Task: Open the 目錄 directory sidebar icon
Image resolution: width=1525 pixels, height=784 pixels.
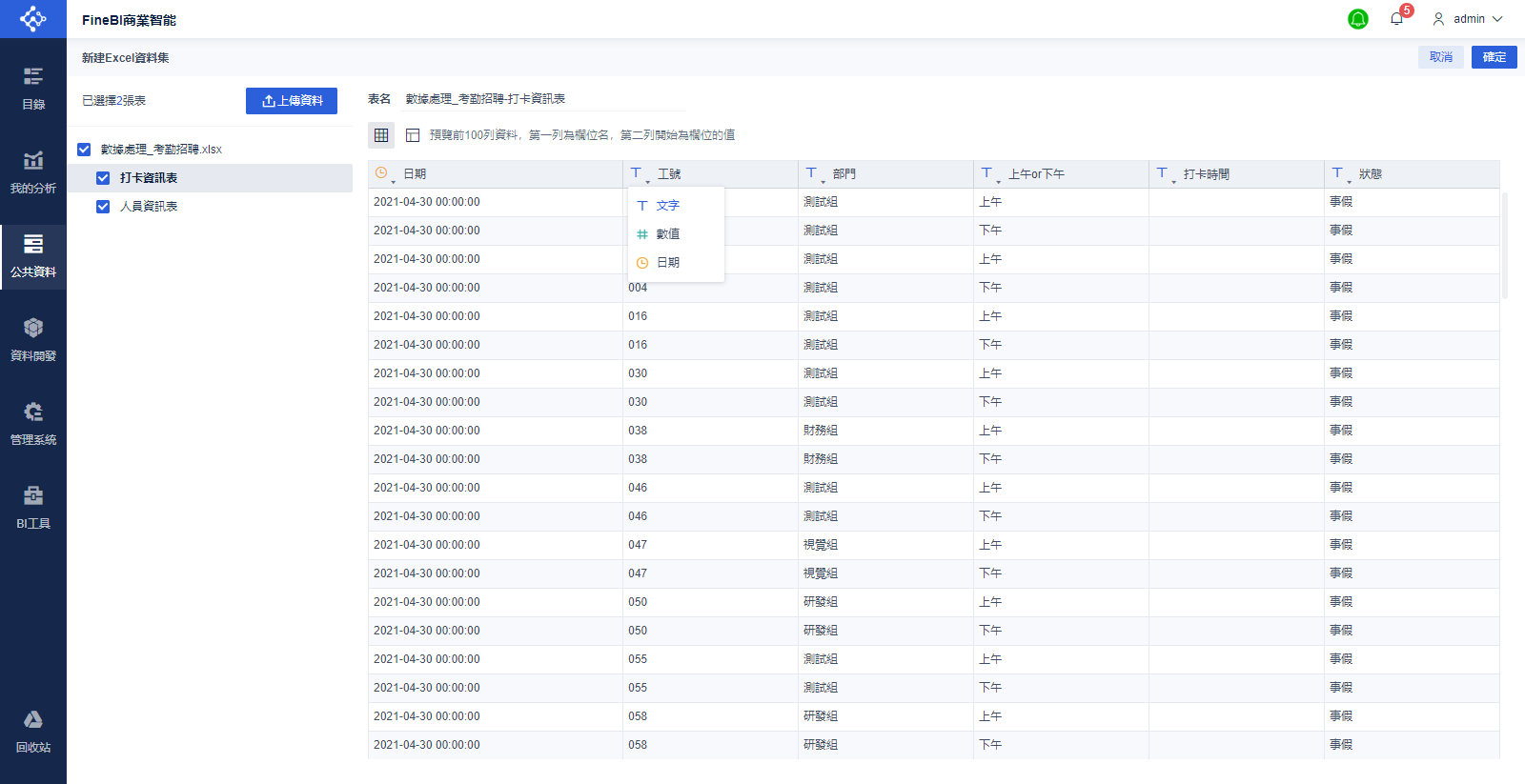Action: [33, 87]
